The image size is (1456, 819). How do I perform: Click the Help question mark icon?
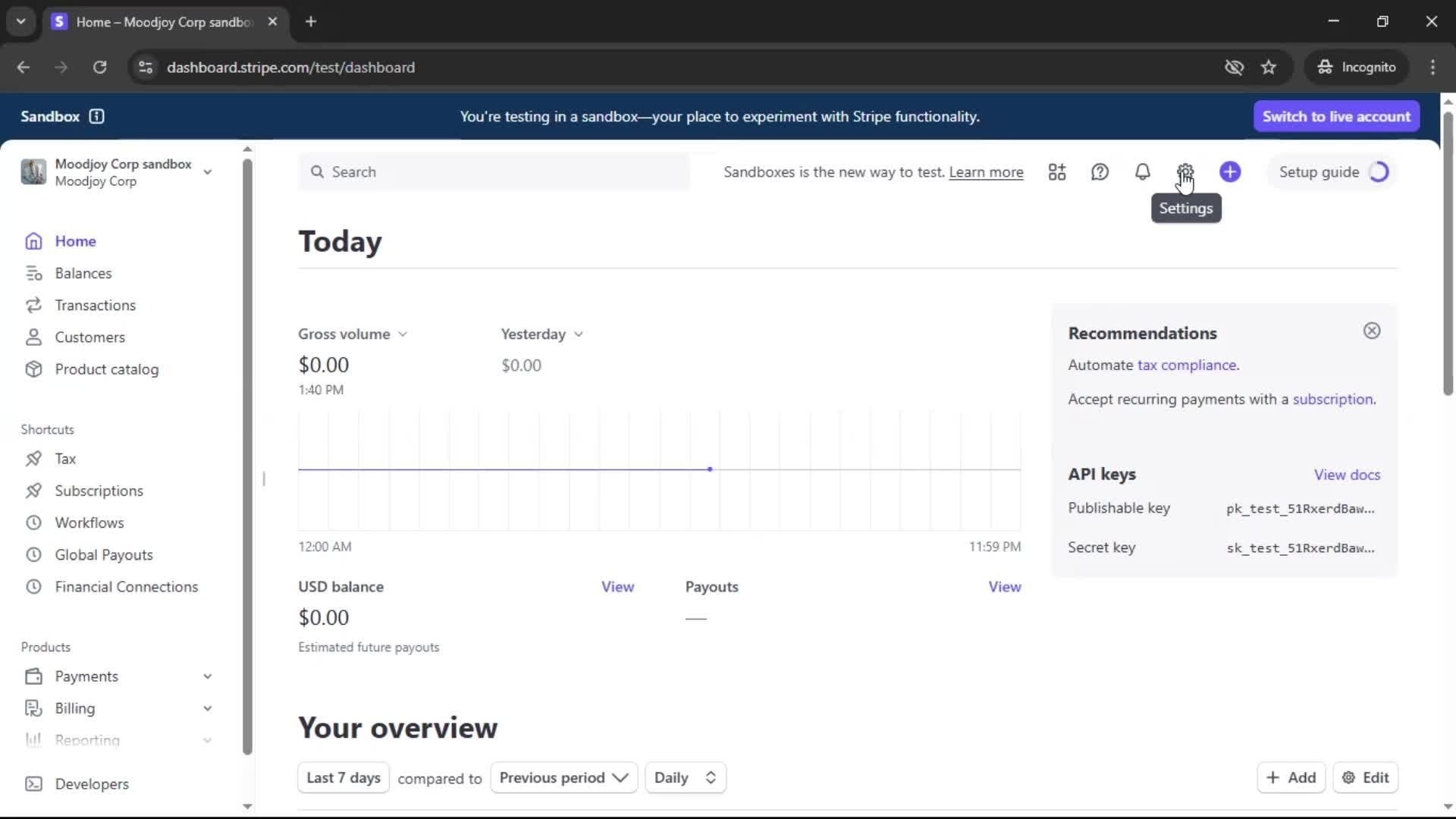tap(1100, 172)
